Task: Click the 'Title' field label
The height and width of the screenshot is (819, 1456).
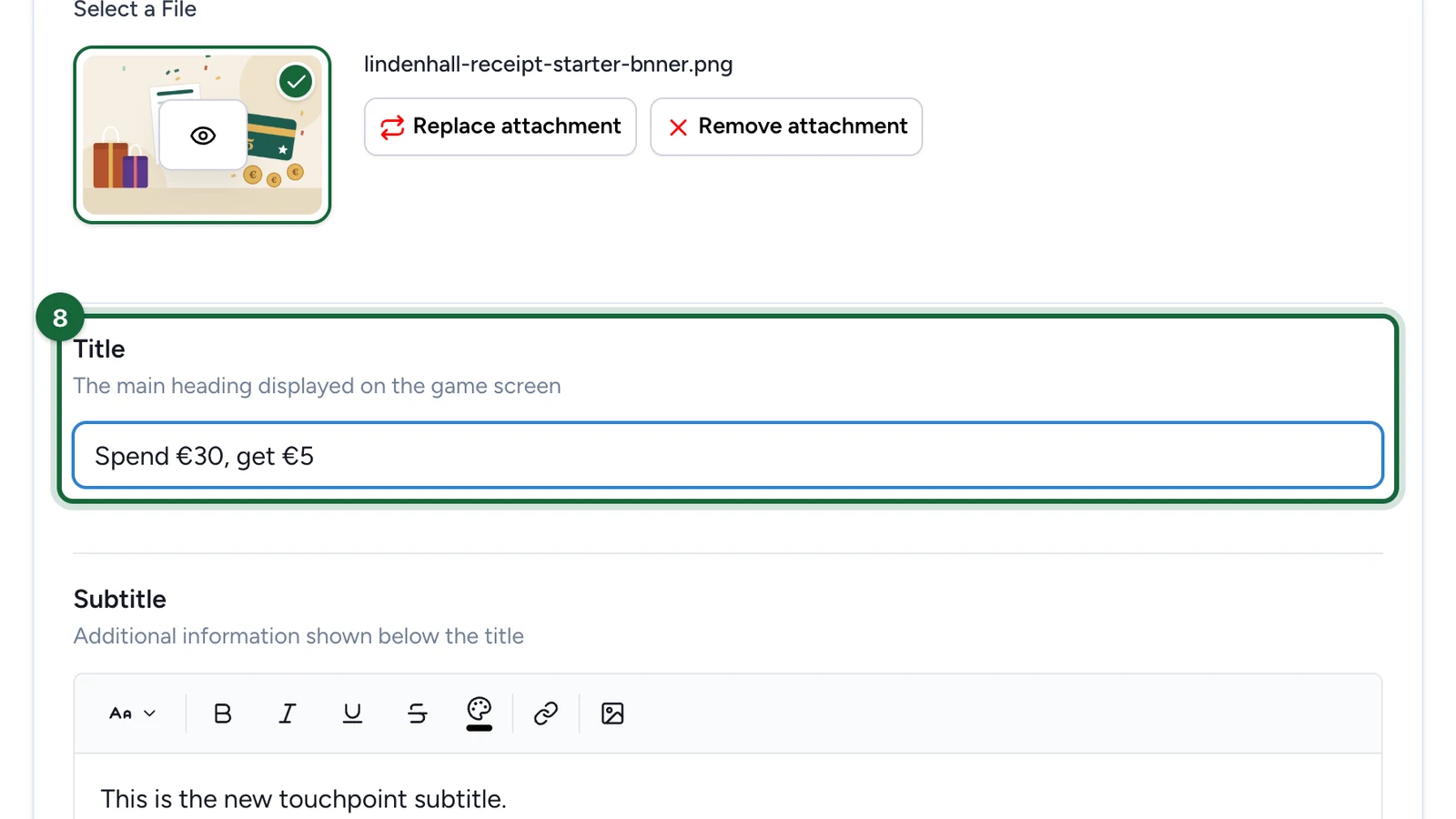Action: point(99,349)
